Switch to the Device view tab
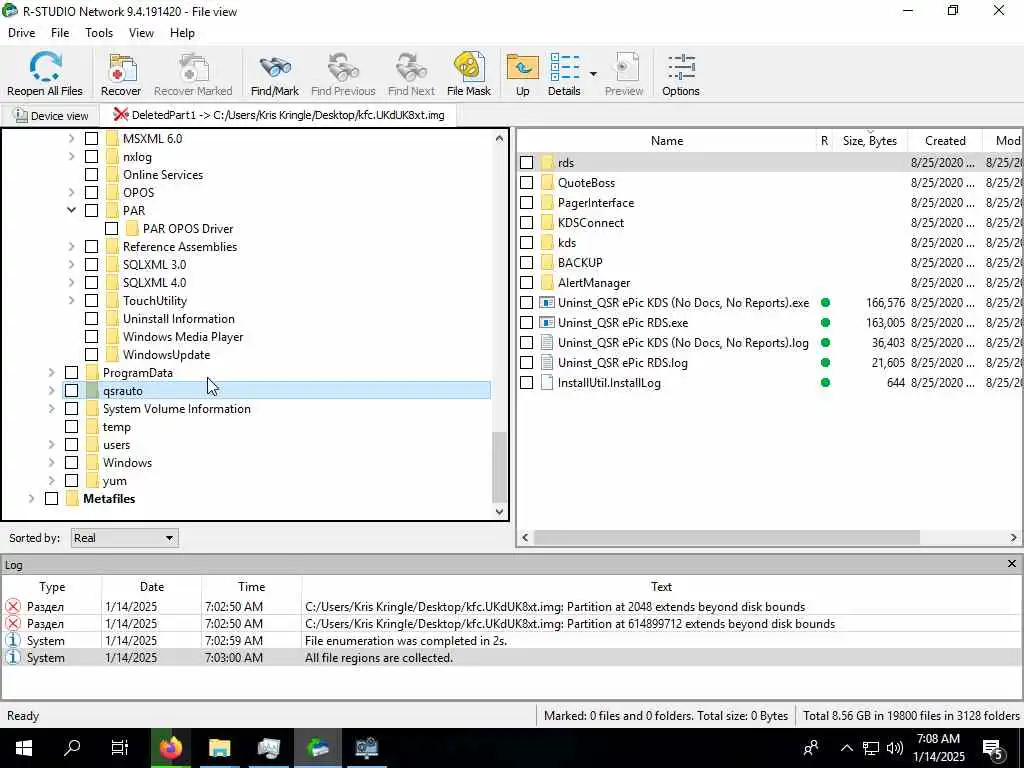 51,116
